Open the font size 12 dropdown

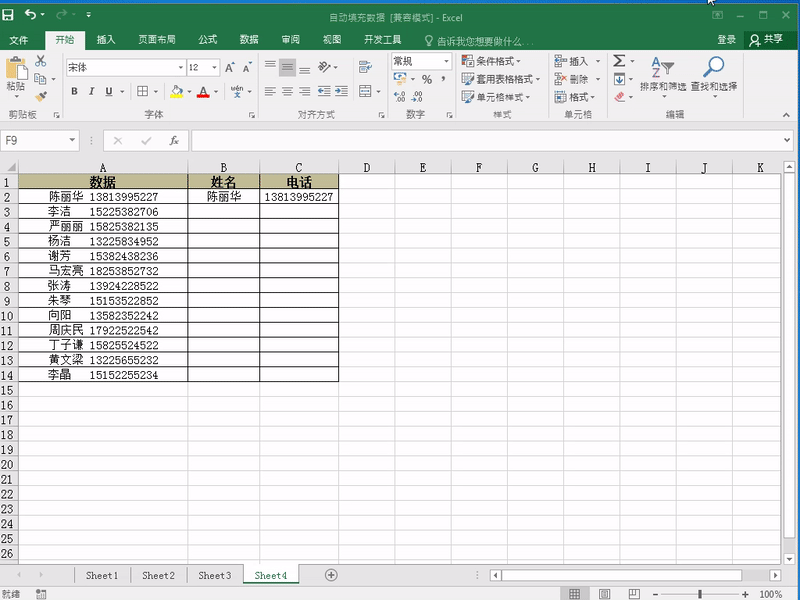[x=214, y=67]
